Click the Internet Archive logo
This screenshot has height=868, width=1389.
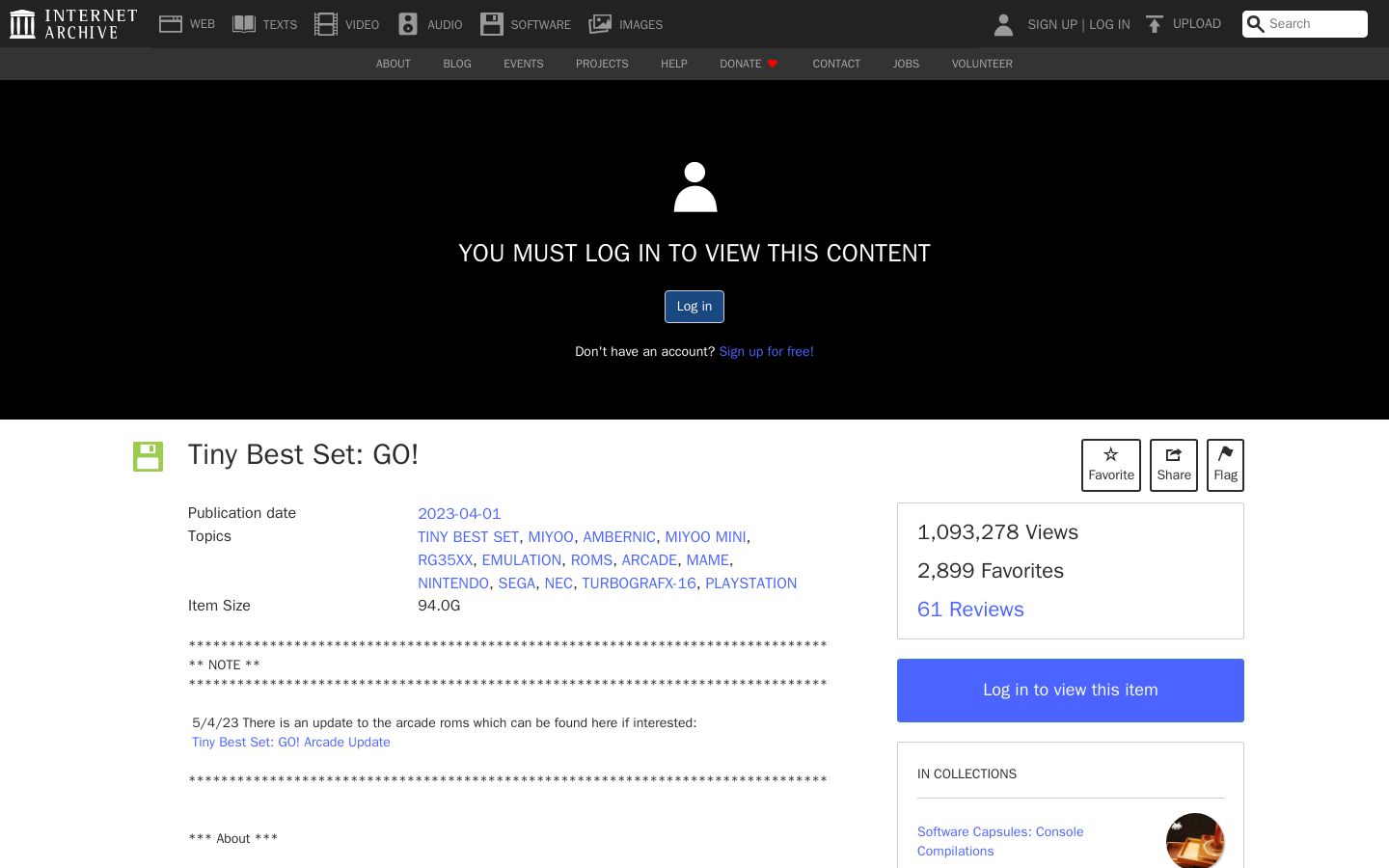[73, 24]
